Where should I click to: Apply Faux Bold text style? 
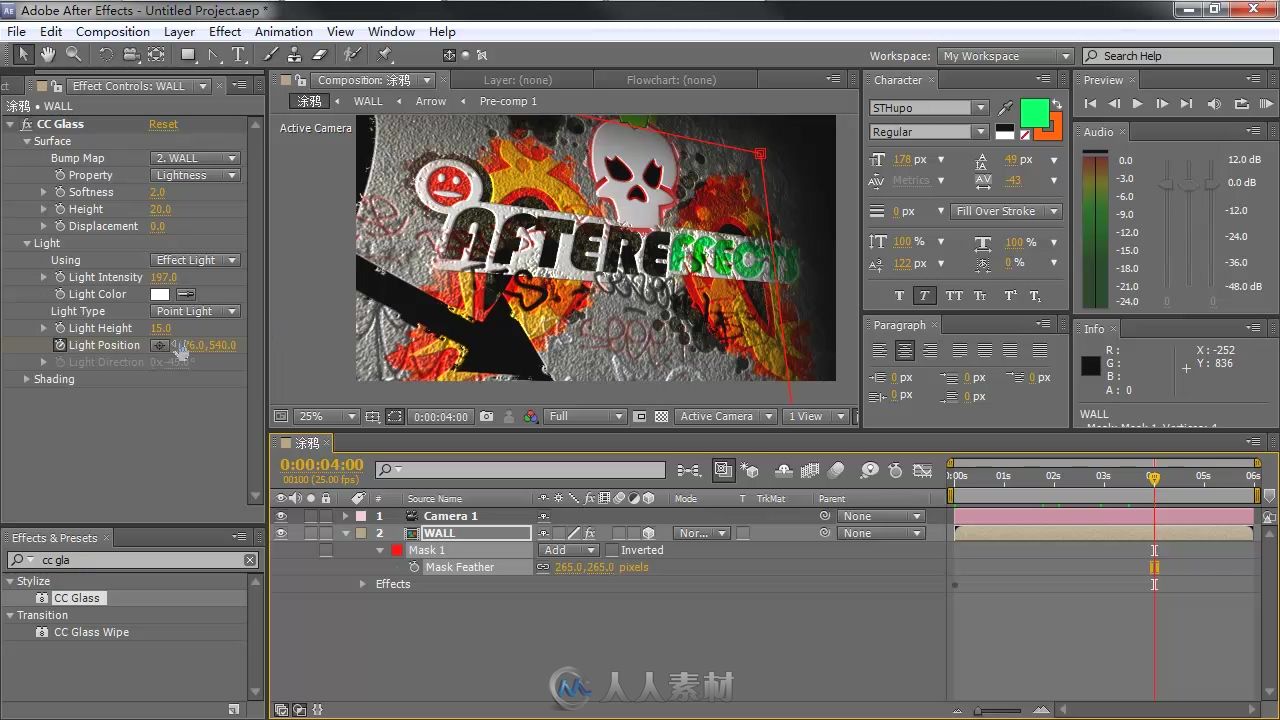click(x=899, y=296)
